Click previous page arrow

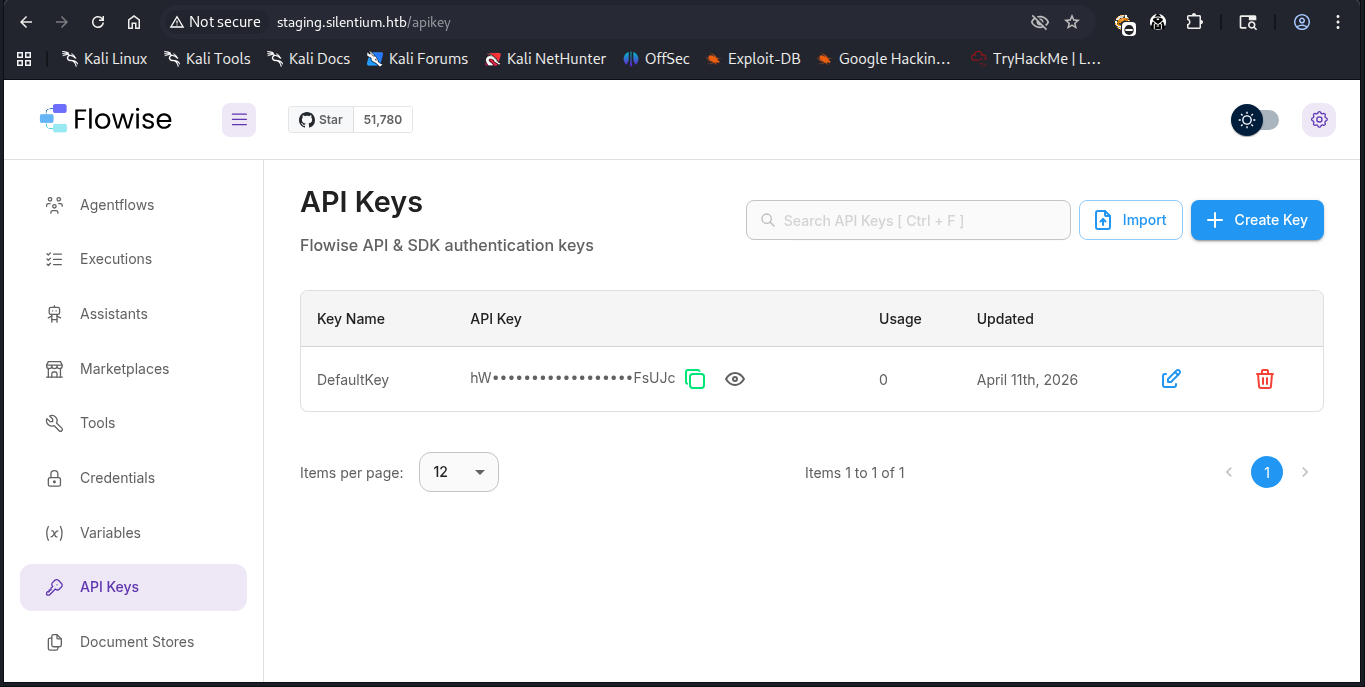pyautogui.click(x=1229, y=472)
